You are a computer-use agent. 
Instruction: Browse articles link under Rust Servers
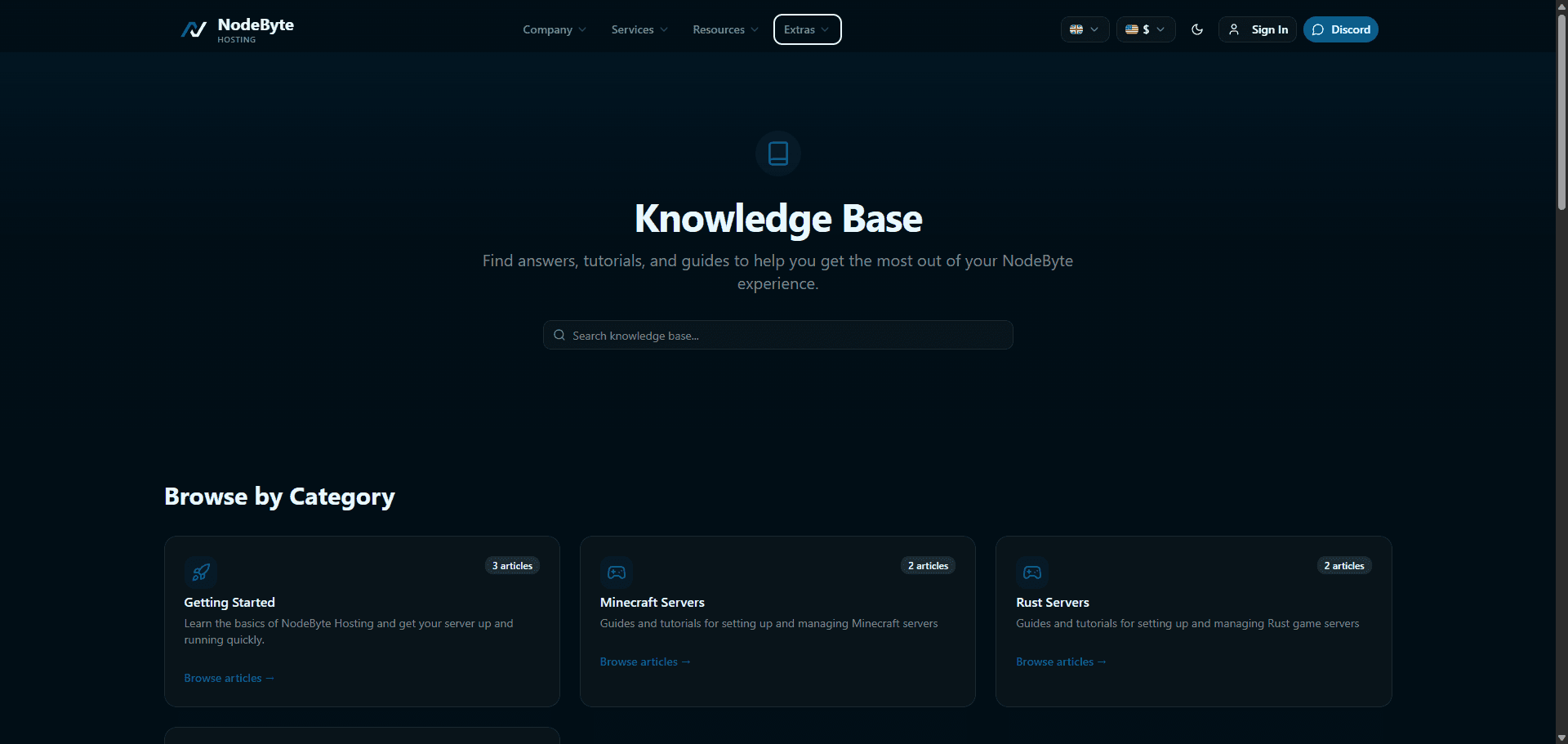(x=1061, y=662)
